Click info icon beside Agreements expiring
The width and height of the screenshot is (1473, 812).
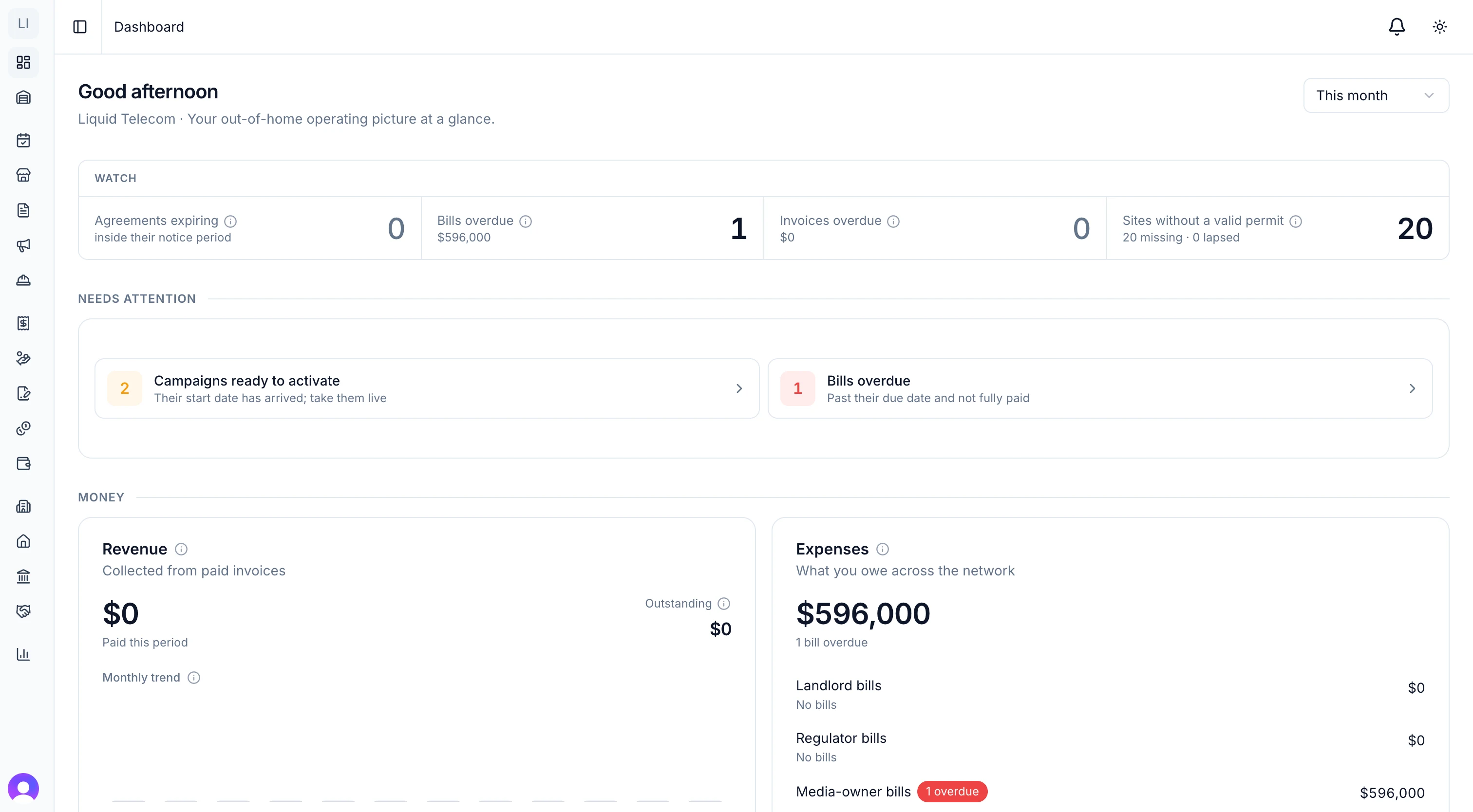[x=230, y=221]
